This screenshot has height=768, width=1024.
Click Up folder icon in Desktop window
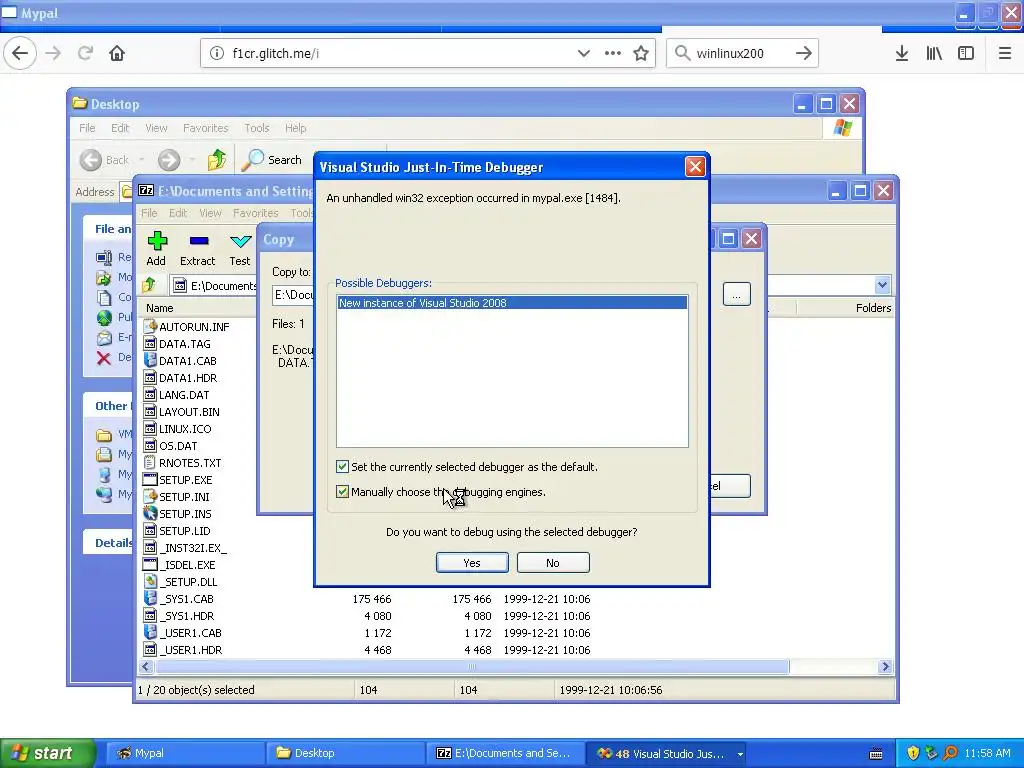click(x=216, y=160)
